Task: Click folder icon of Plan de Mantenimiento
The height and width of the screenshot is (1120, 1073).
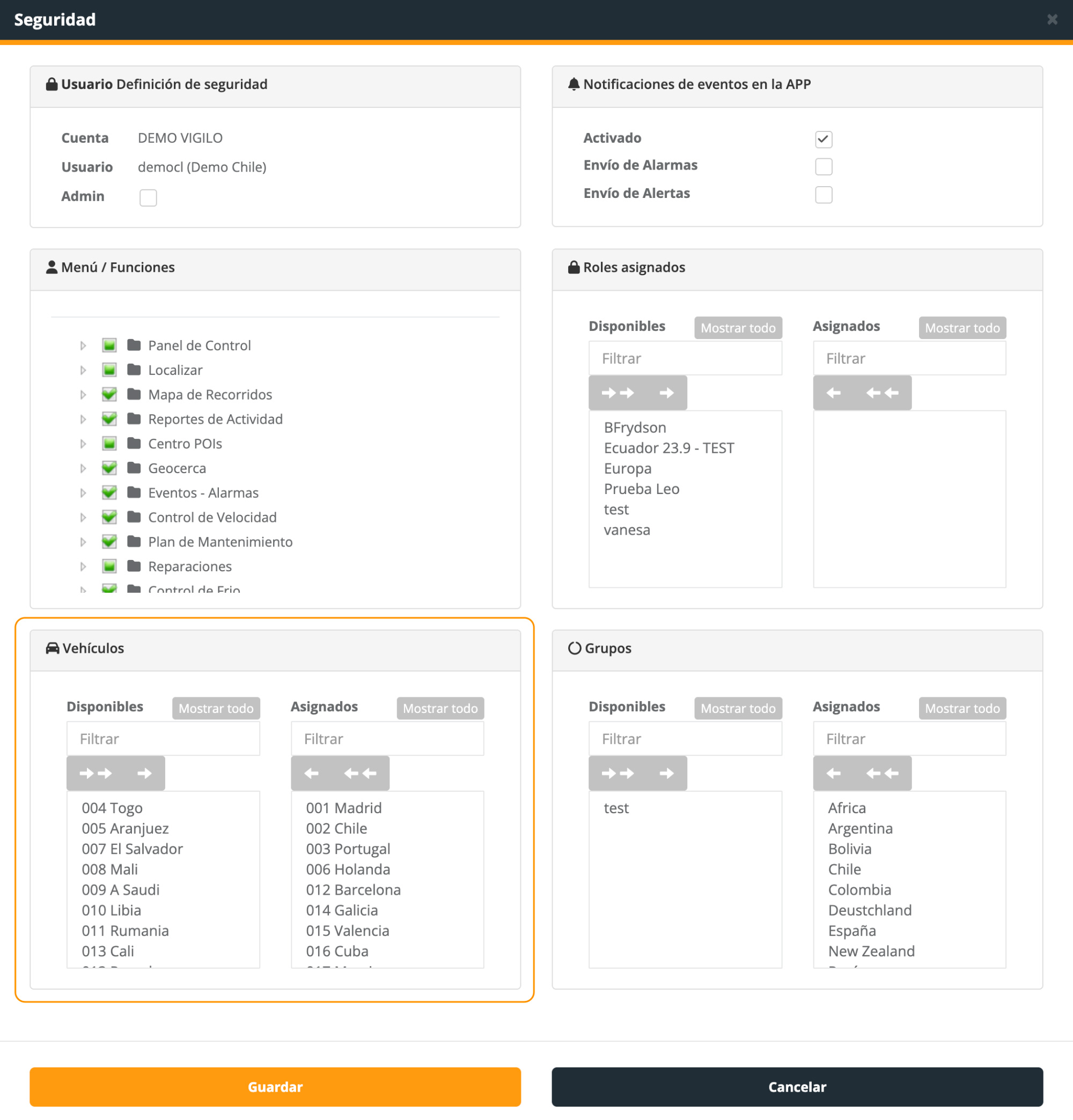Action: pos(134,541)
